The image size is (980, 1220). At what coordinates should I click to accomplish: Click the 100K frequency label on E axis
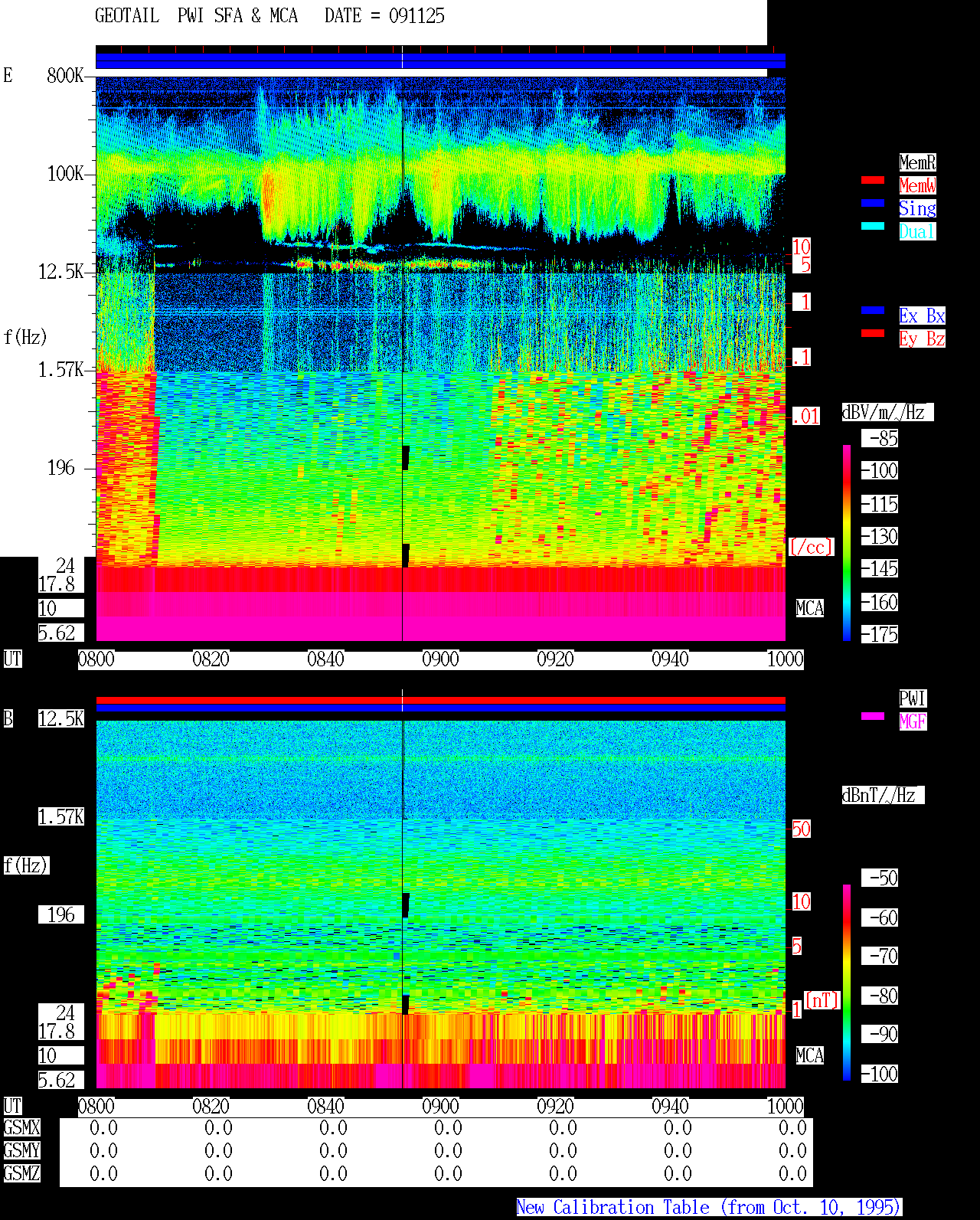[x=65, y=174]
